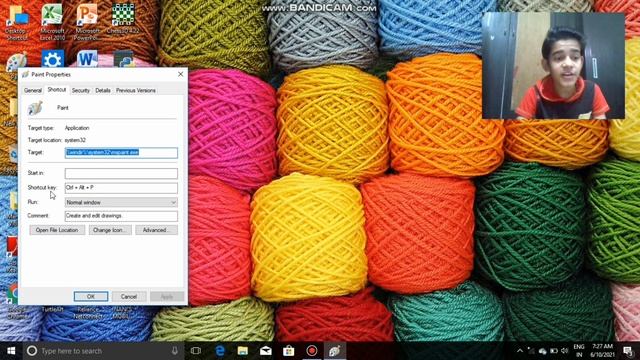This screenshot has width=640, height=360.
Task: Click the Change Icon button
Action: tap(110, 230)
